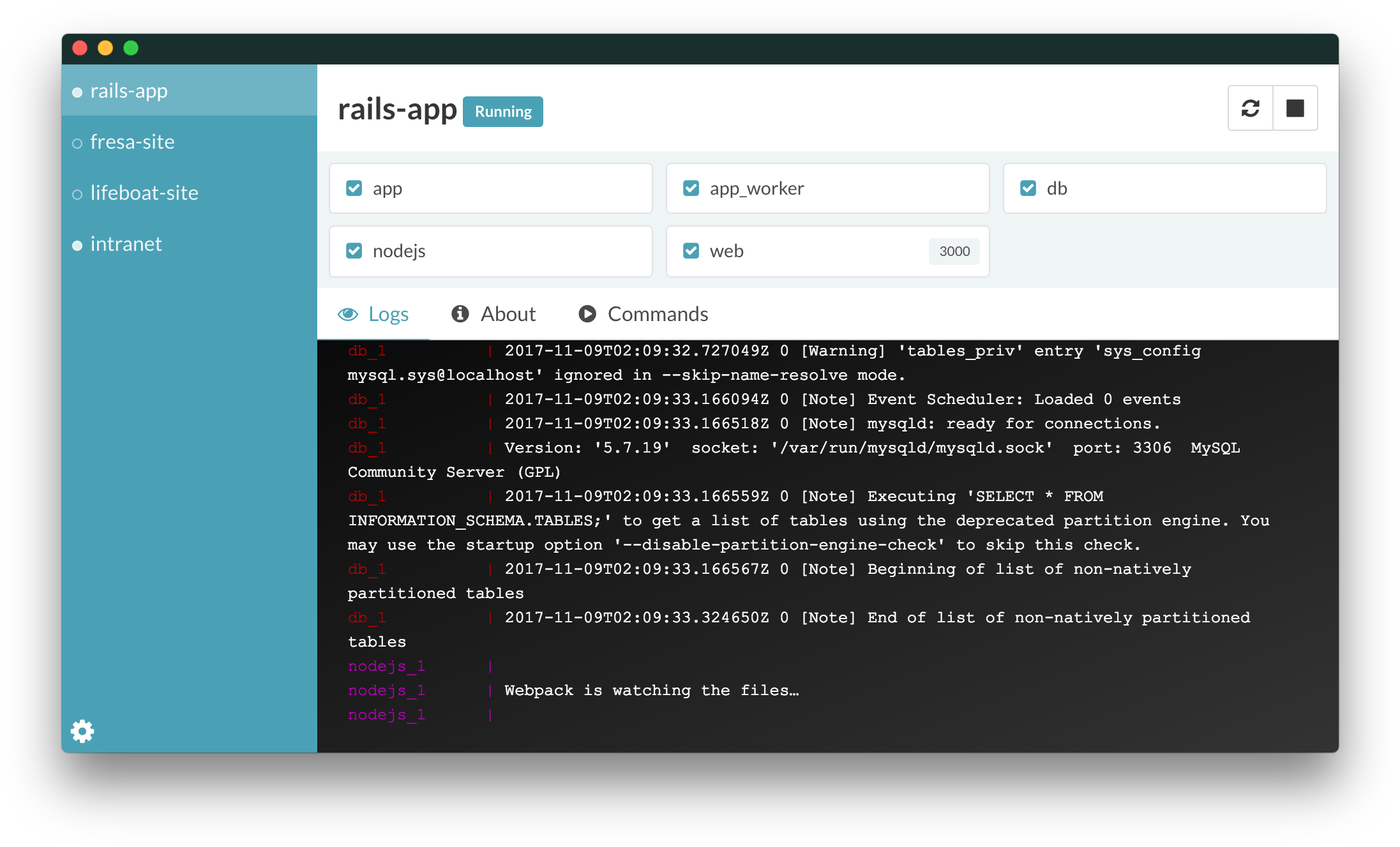Disable the db service checkbox

(1027, 188)
